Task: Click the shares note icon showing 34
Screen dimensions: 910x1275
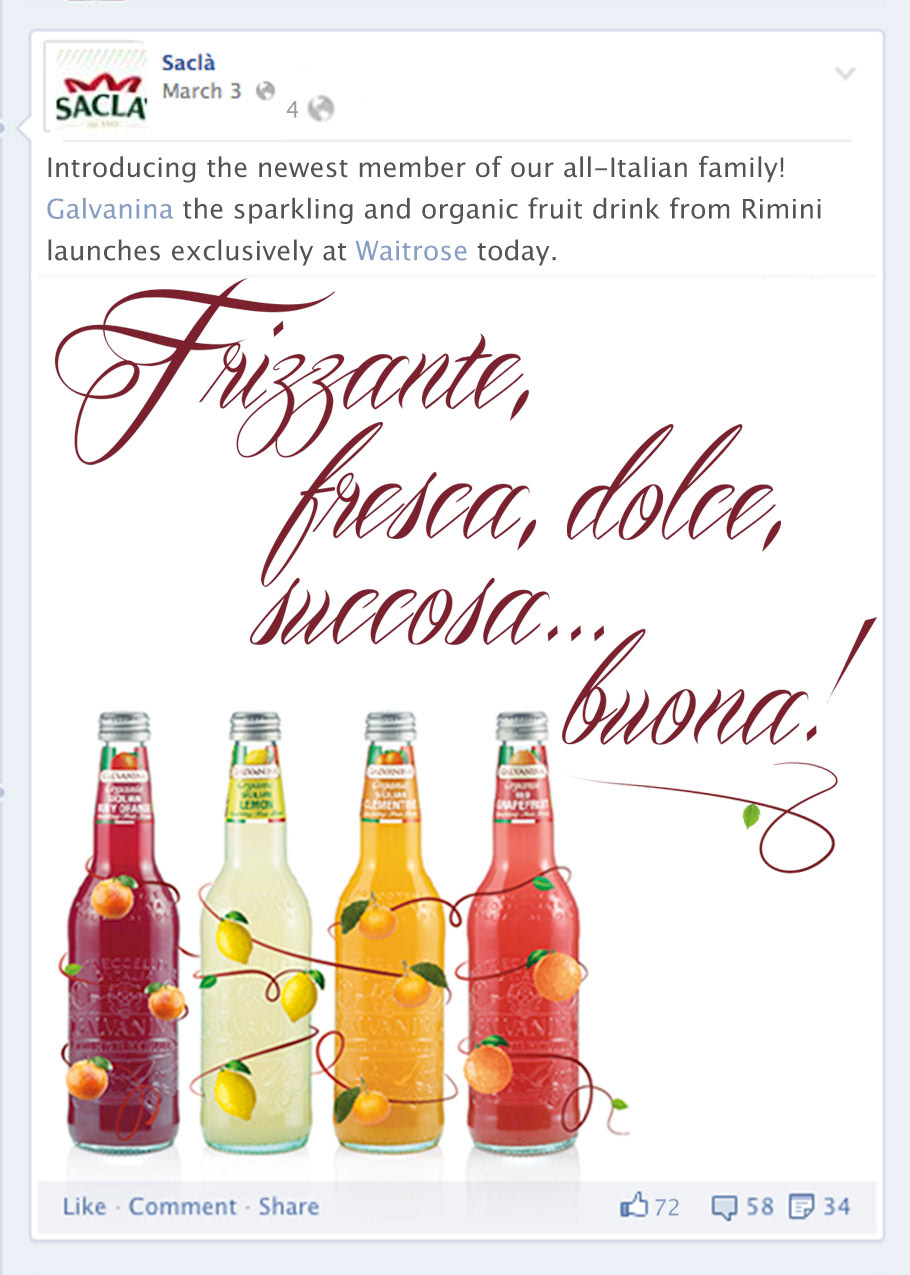Action: tap(801, 1207)
